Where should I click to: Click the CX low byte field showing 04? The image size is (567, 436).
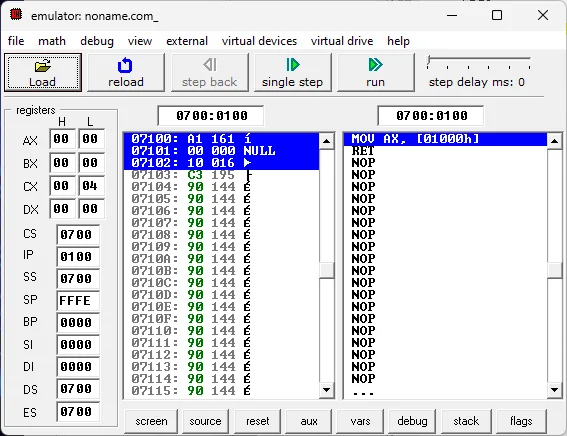point(91,186)
